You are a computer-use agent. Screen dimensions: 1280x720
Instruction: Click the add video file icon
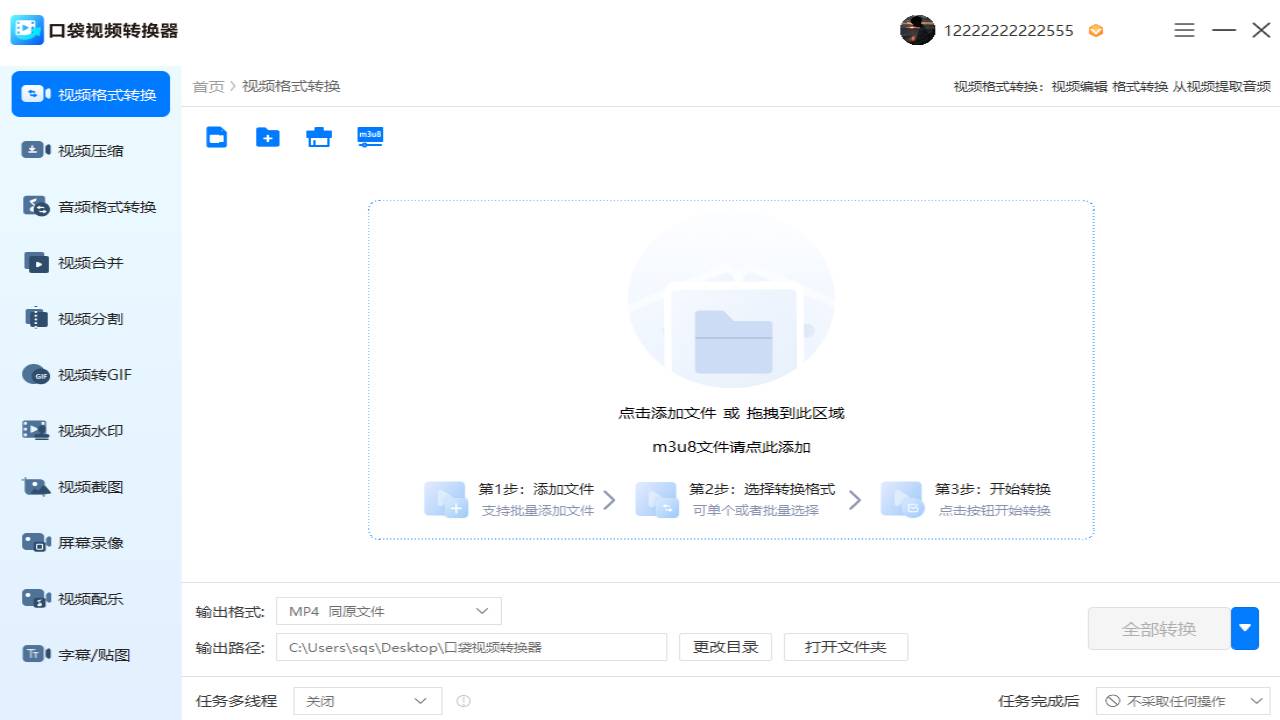216,137
